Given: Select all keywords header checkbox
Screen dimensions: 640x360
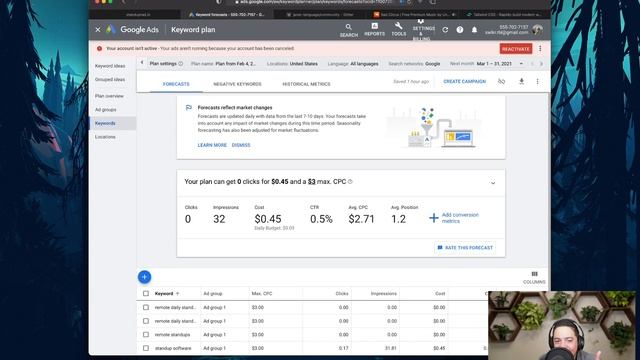Looking at the screenshot, I should tap(146, 293).
